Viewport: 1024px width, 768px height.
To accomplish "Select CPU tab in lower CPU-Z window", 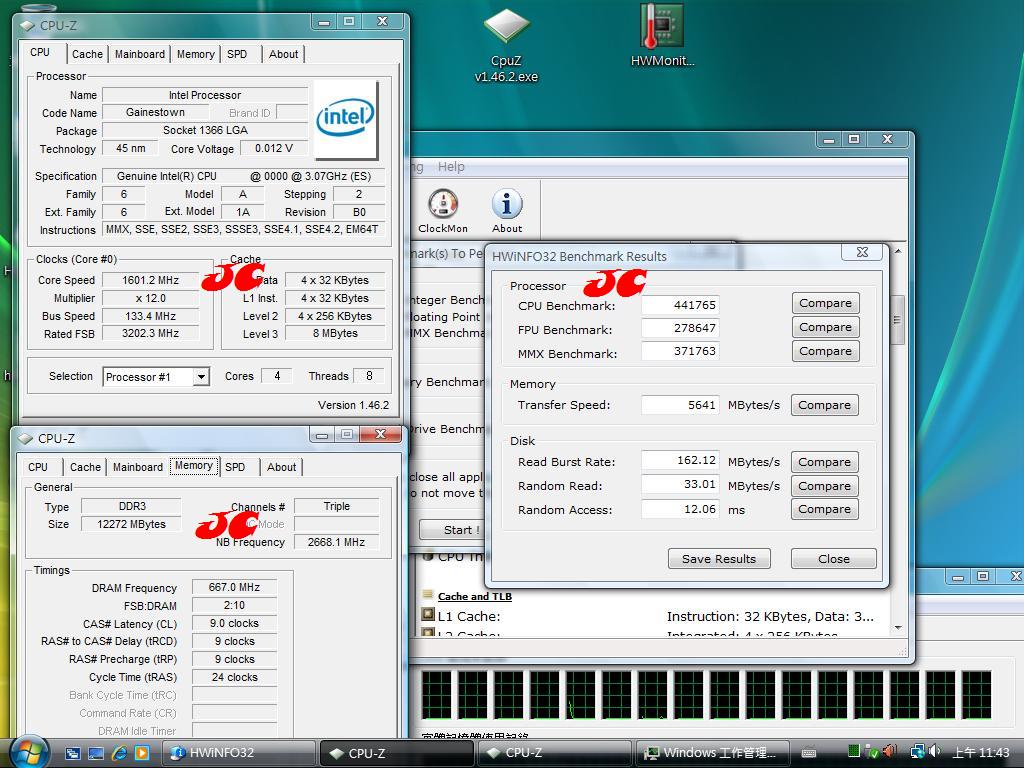I will click(x=38, y=467).
